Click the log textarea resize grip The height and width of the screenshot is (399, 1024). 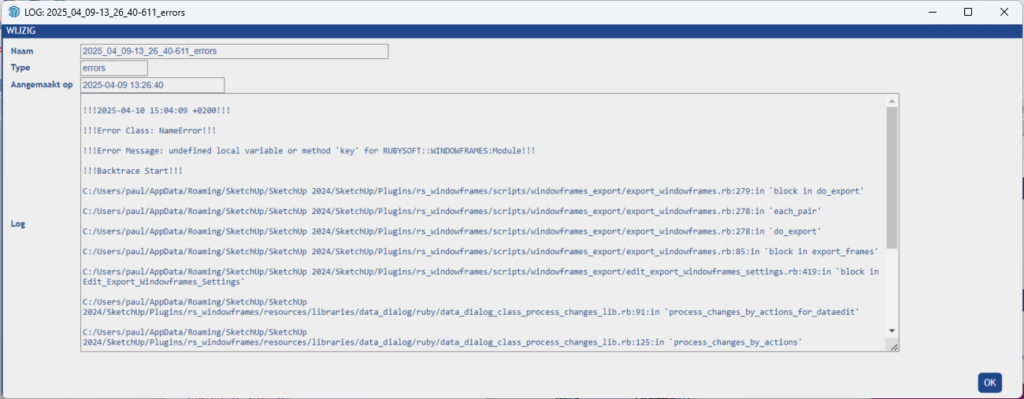point(893,345)
